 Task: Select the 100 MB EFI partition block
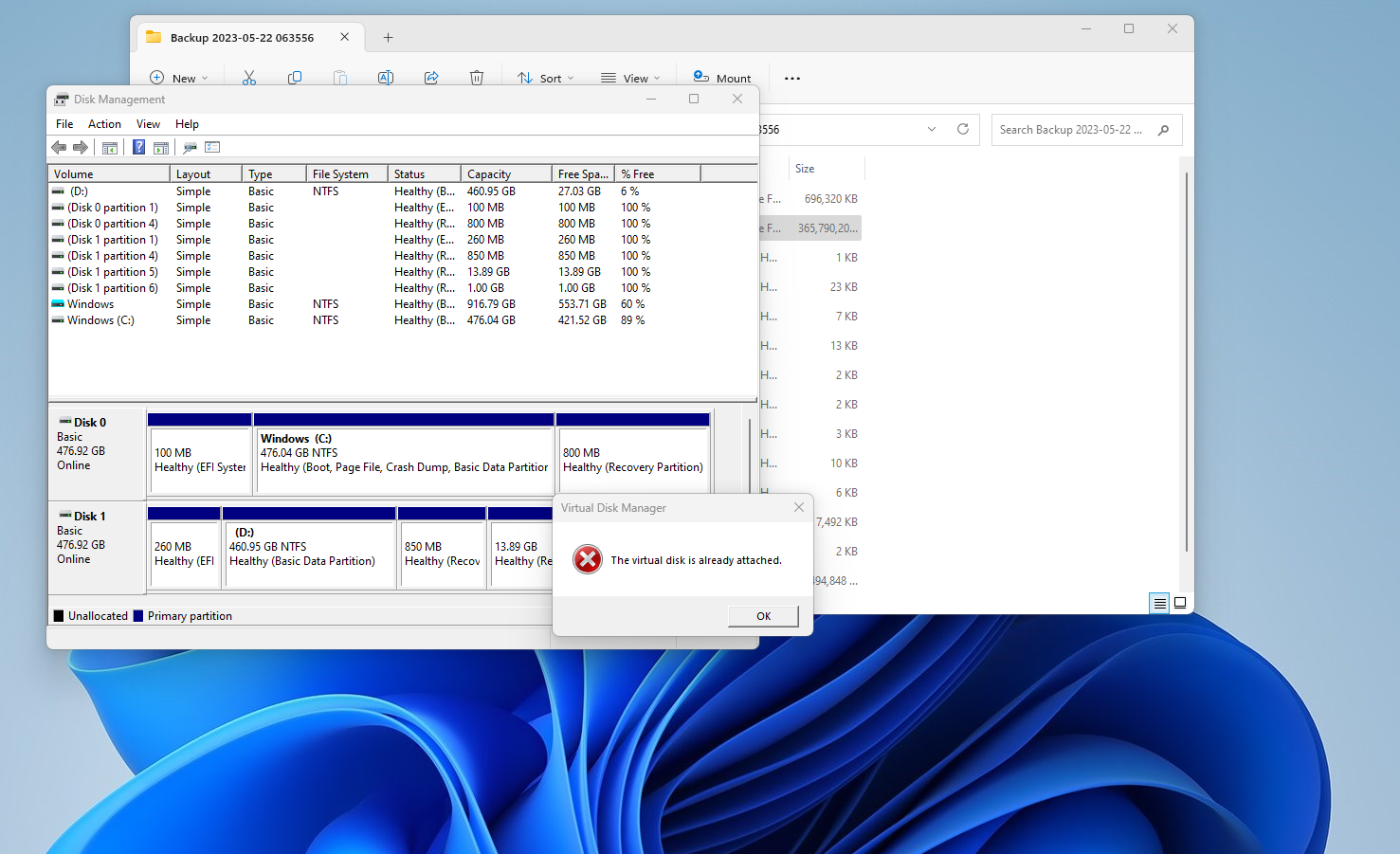pos(200,453)
